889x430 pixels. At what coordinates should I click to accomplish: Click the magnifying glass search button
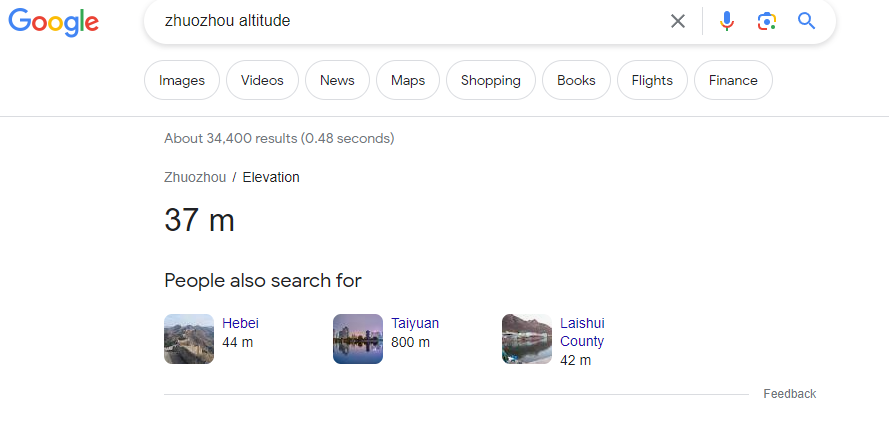pos(806,21)
